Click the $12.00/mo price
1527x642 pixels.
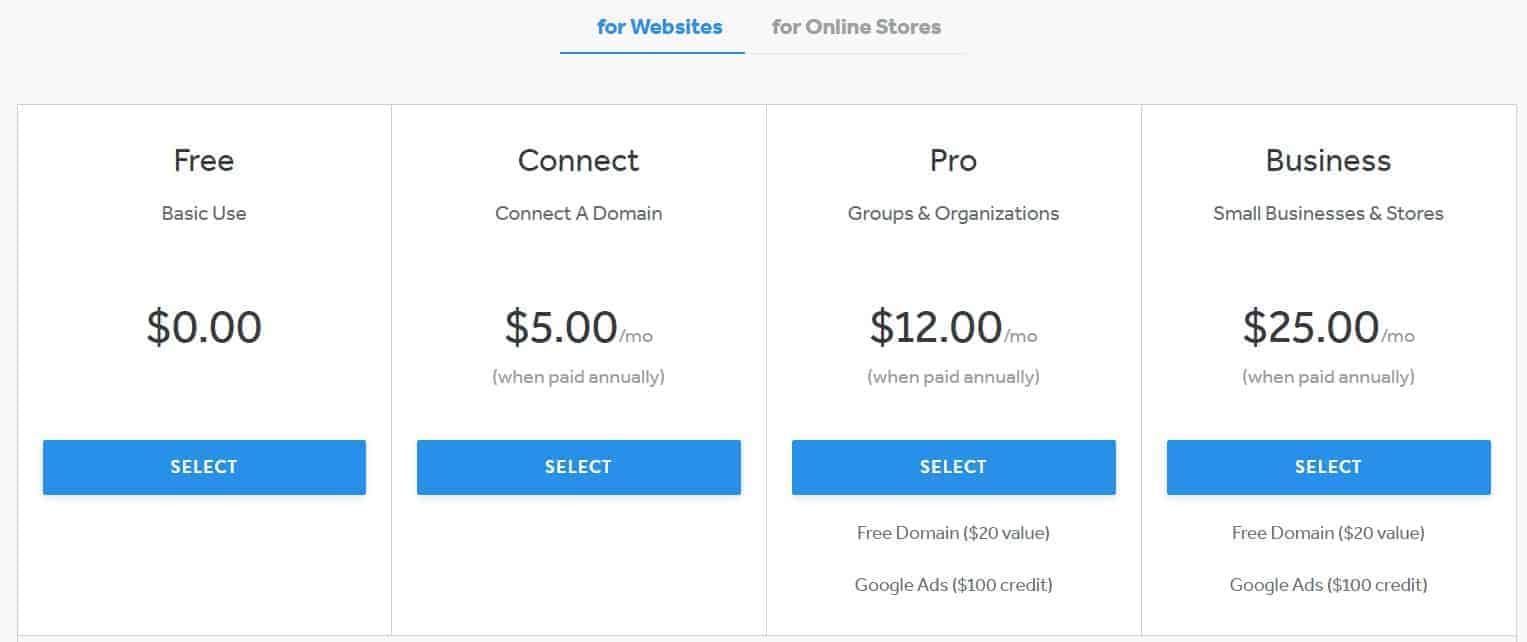click(952, 328)
